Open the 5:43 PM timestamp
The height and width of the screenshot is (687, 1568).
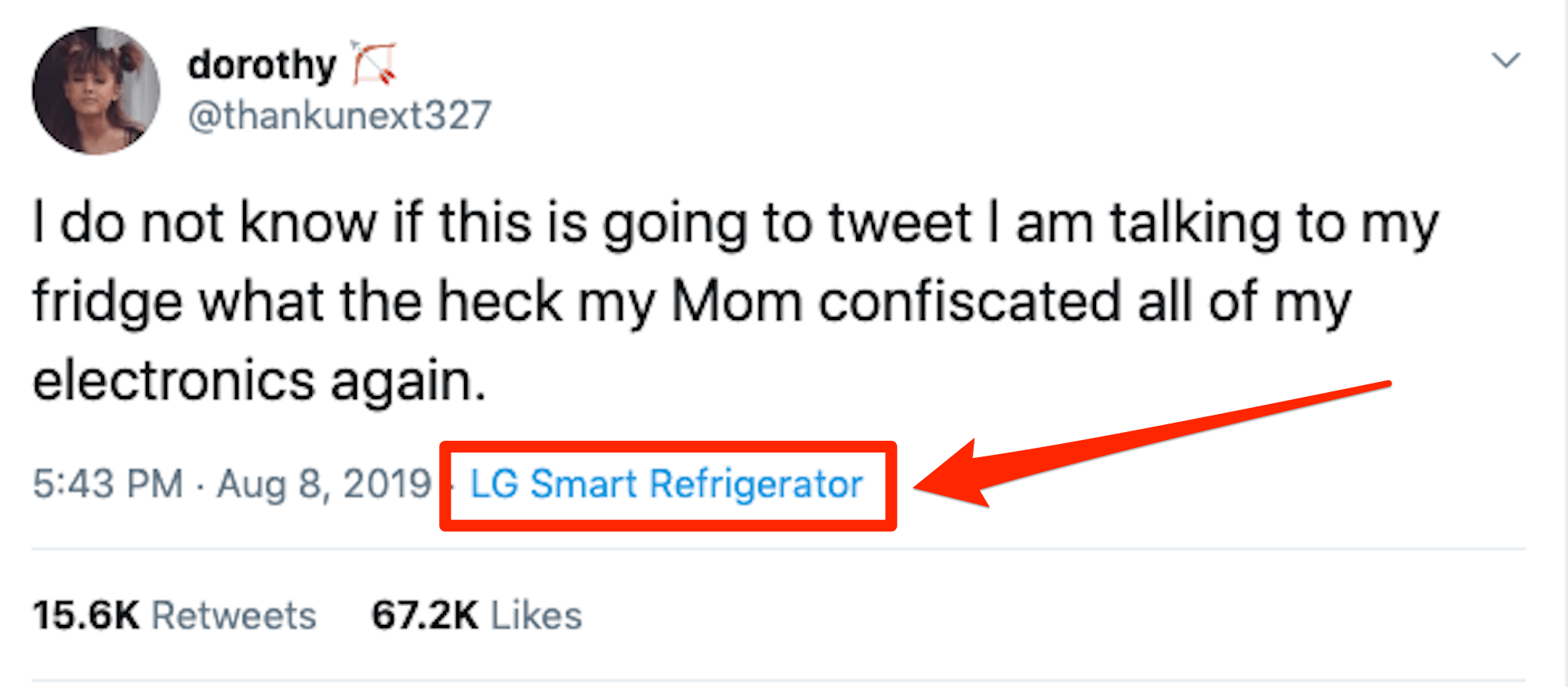(108, 483)
